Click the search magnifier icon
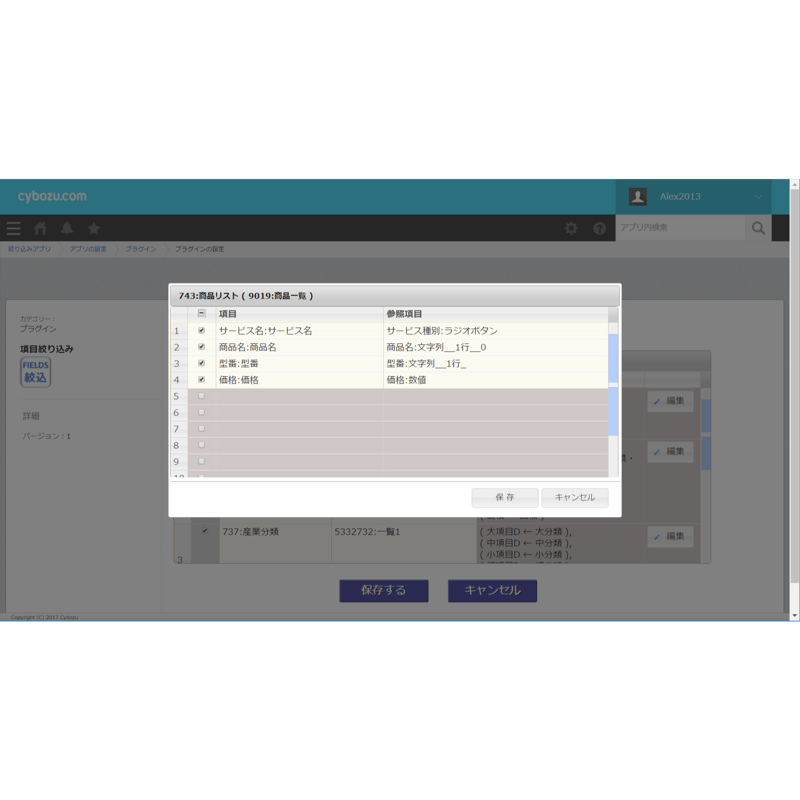 (758, 228)
